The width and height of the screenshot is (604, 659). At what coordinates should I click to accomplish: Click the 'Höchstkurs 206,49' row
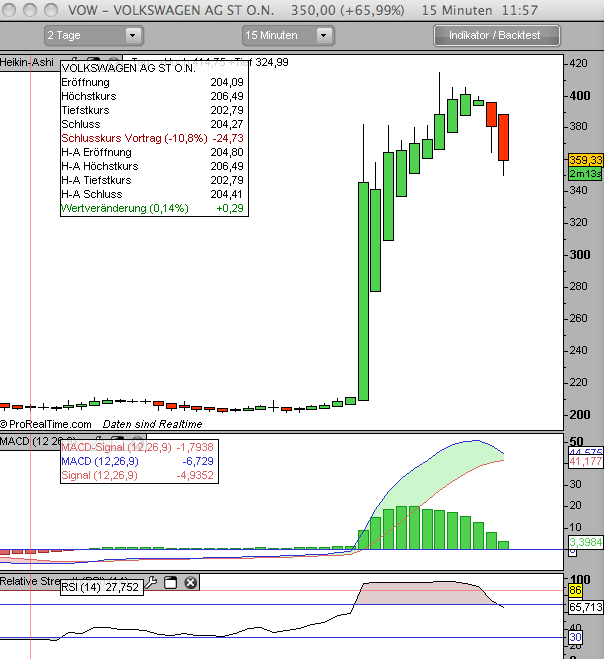pos(152,96)
